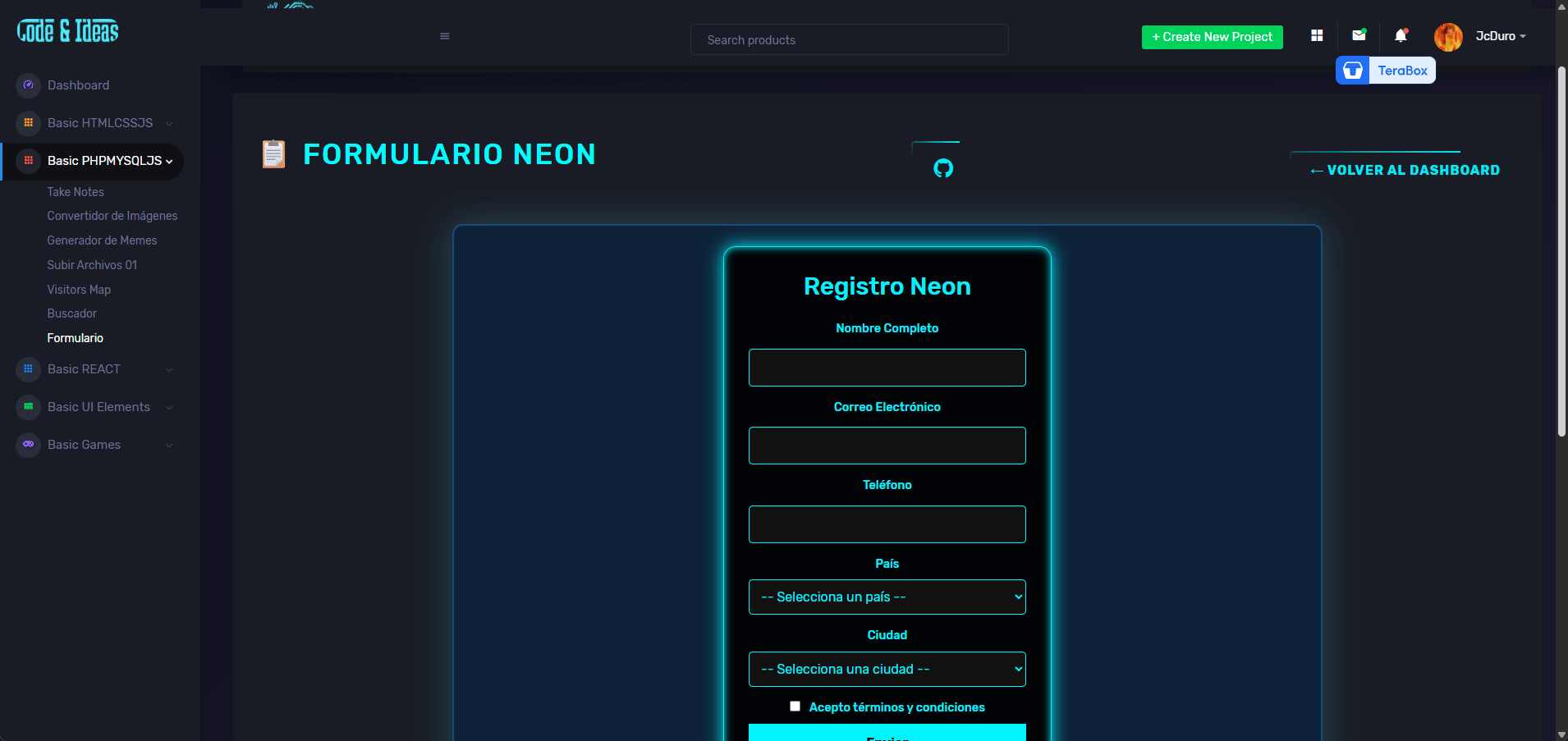The image size is (1568, 741).
Task: Select Visitors Map sidebar item
Action: click(79, 290)
